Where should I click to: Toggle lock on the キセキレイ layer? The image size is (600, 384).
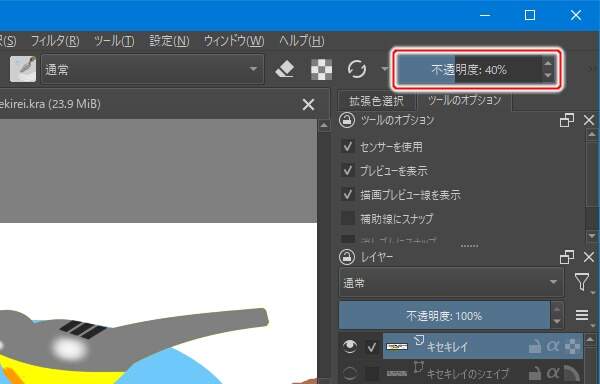(535, 347)
